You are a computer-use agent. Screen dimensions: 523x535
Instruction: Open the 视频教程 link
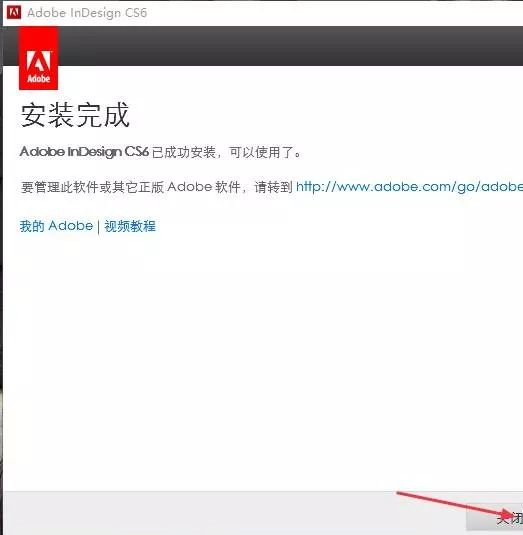[x=130, y=226]
